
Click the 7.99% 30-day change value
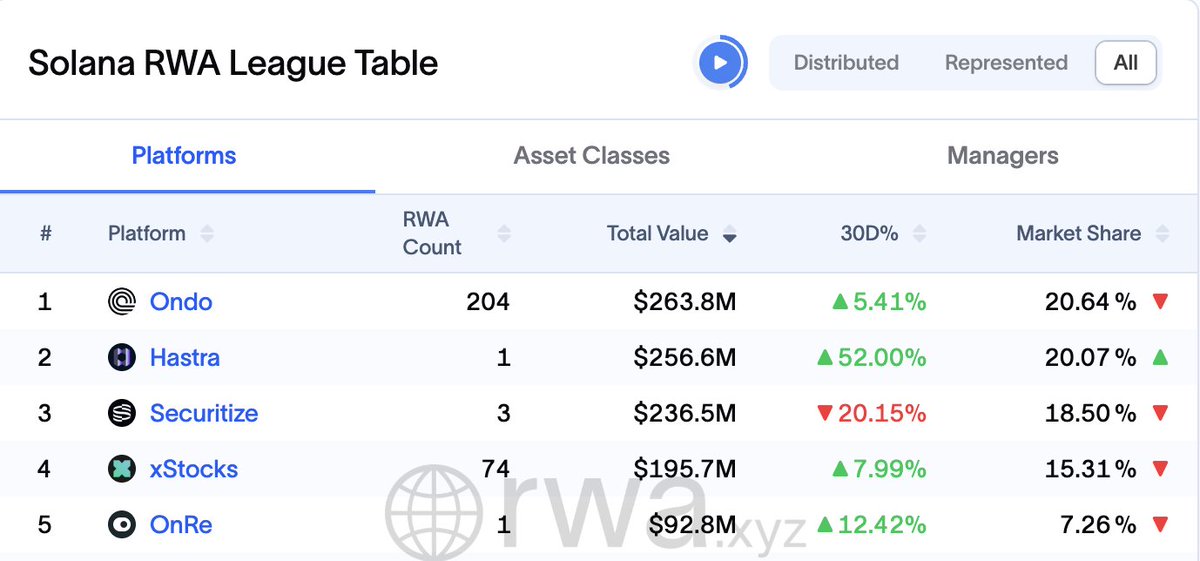click(x=890, y=469)
